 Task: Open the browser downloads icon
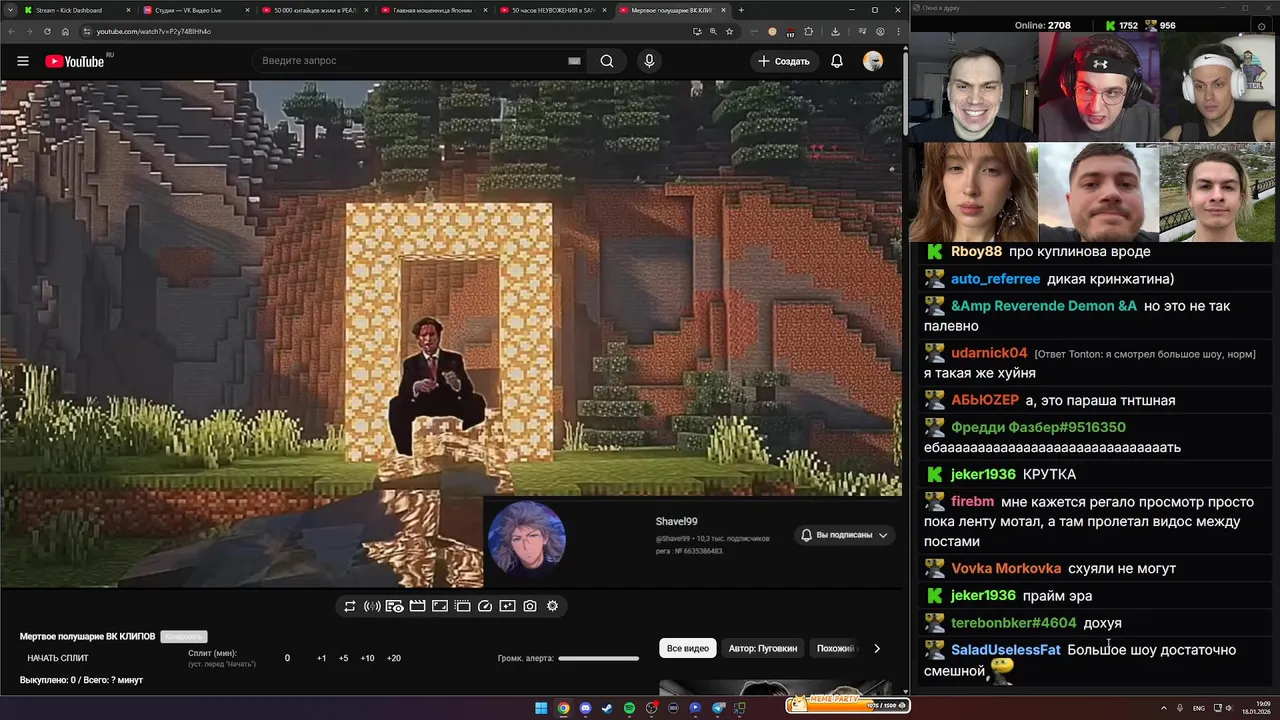(835, 31)
